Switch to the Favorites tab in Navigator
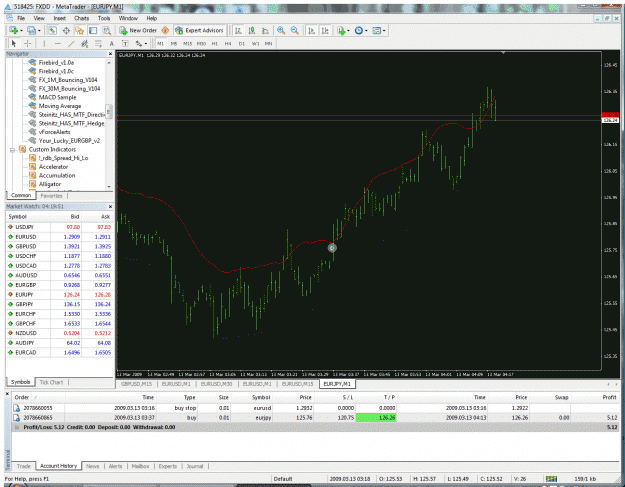This screenshot has height=487, width=625. pyautogui.click(x=51, y=196)
